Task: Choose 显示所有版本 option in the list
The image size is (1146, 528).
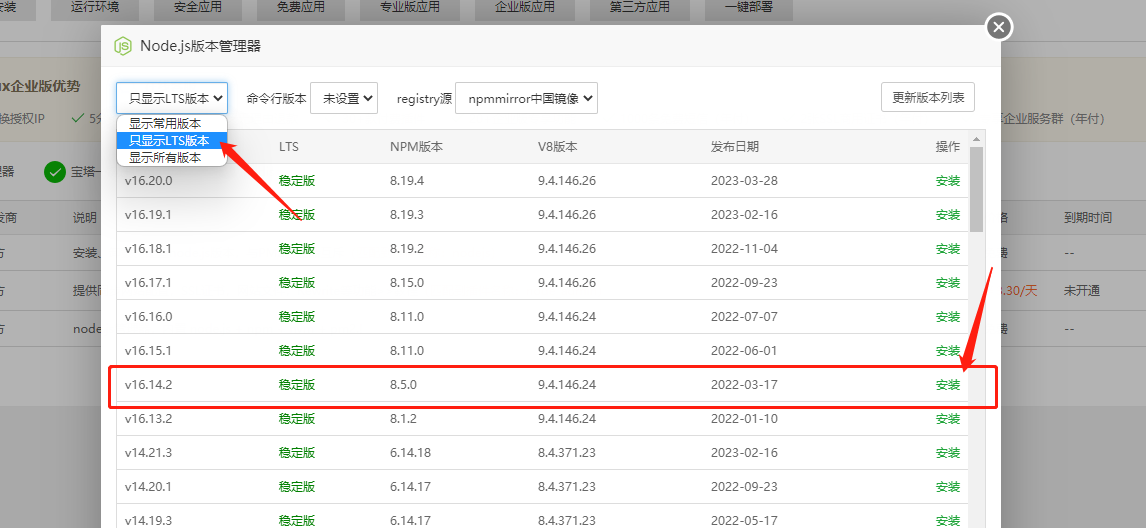Action: 172,157
